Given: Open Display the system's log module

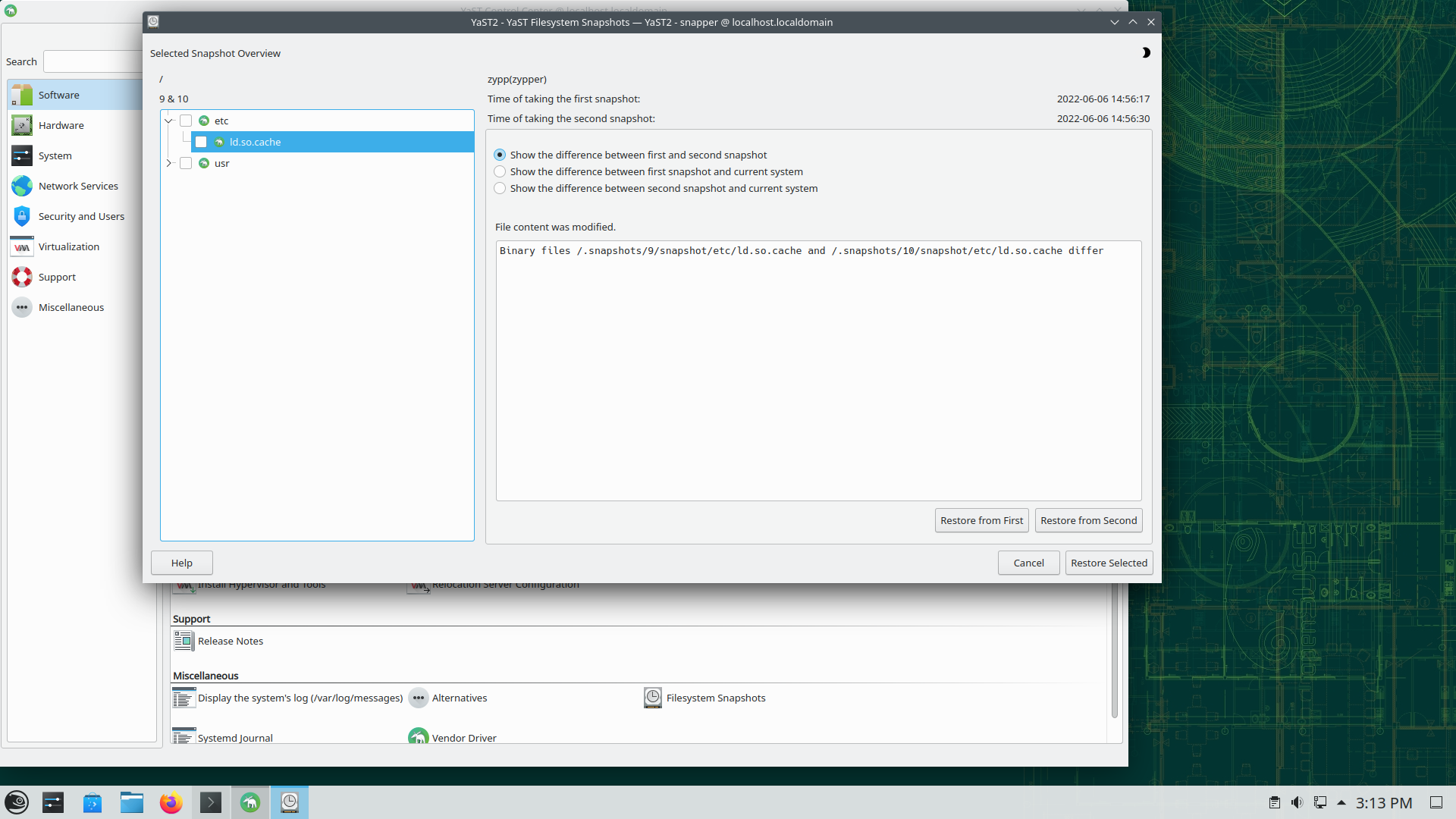Looking at the screenshot, I should pos(288,698).
